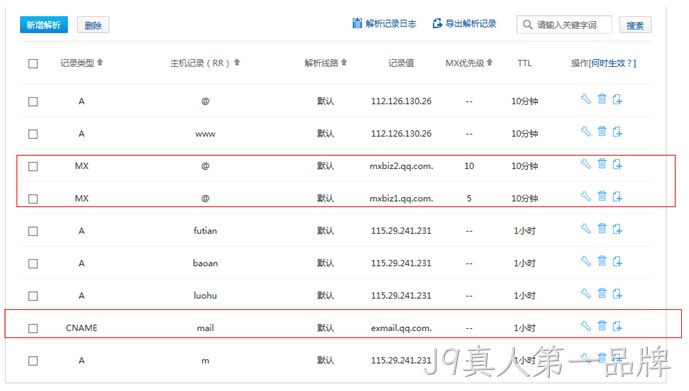Click the 记录值 column header
The height and width of the screenshot is (391, 689).
pyautogui.click(x=401, y=63)
